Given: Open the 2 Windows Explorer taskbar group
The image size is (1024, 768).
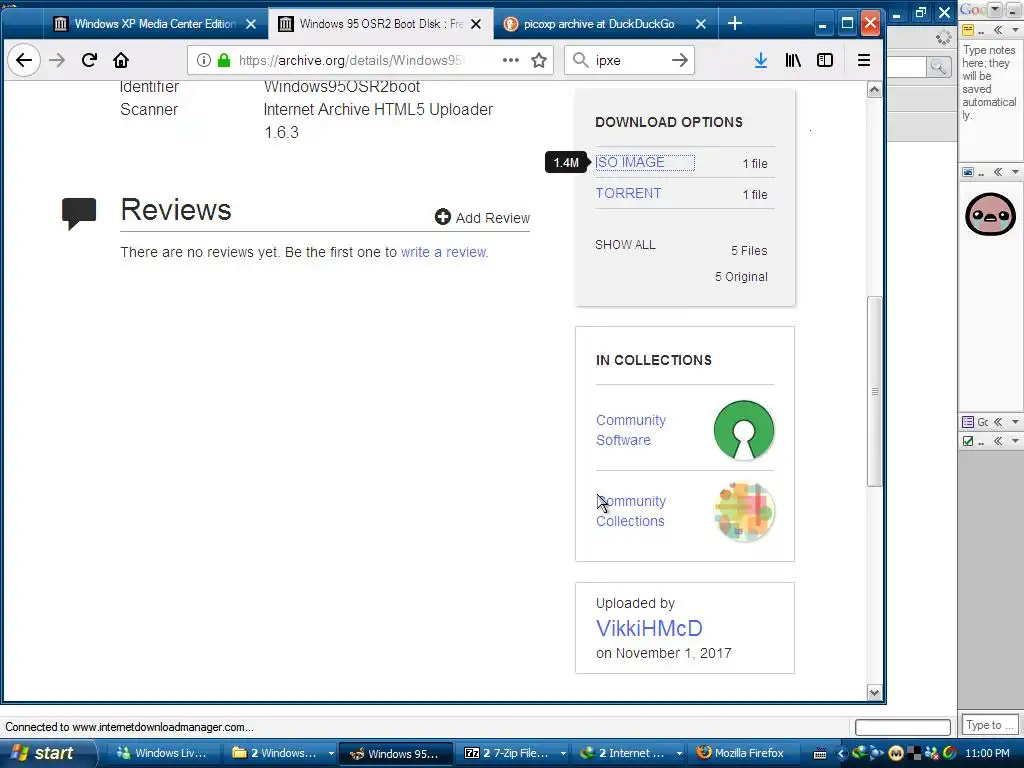Looking at the screenshot, I should click(281, 753).
